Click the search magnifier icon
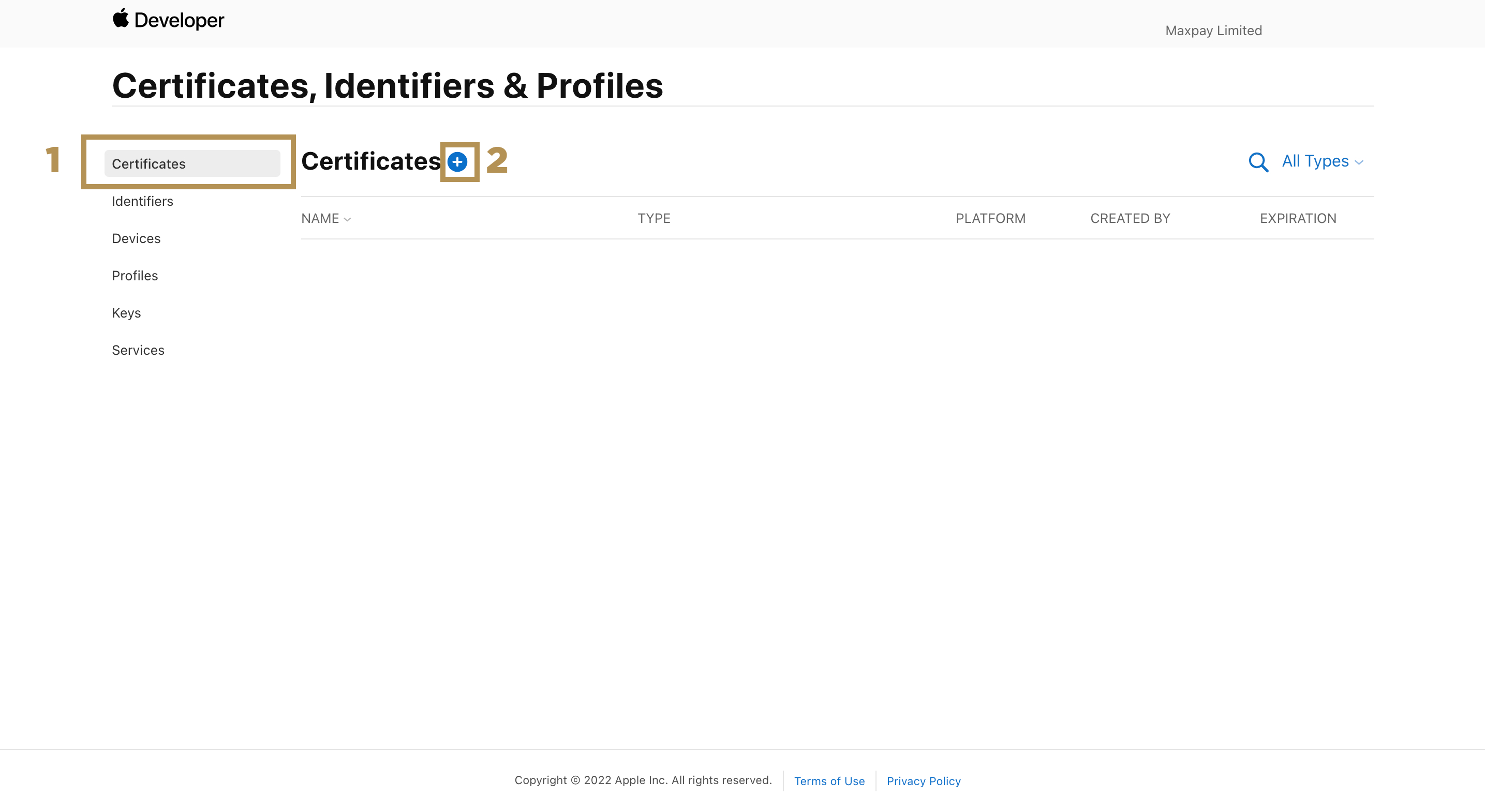Image resolution: width=1485 pixels, height=812 pixels. 1258,162
